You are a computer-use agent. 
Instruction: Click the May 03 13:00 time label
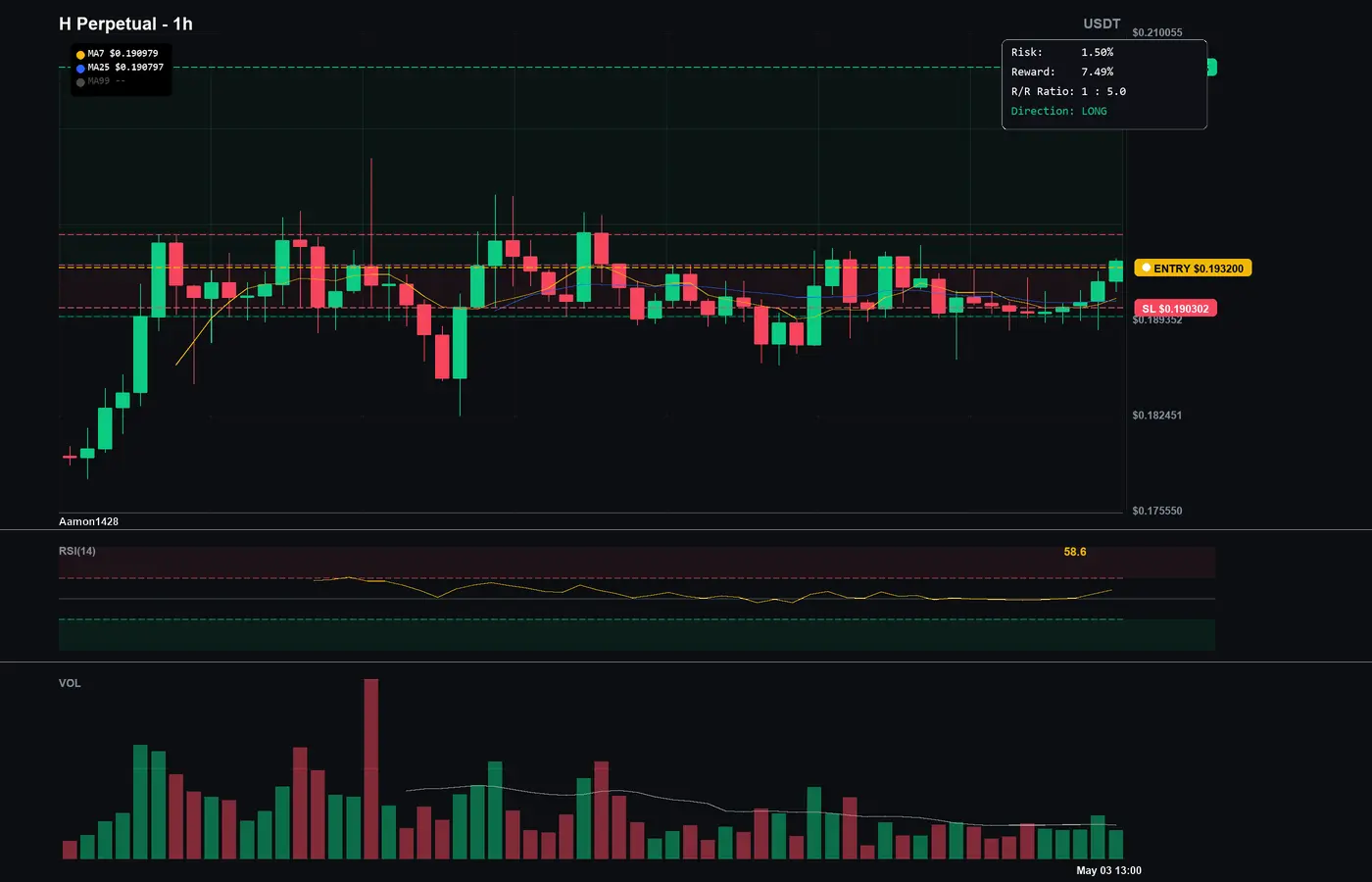pyautogui.click(x=1108, y=870)
